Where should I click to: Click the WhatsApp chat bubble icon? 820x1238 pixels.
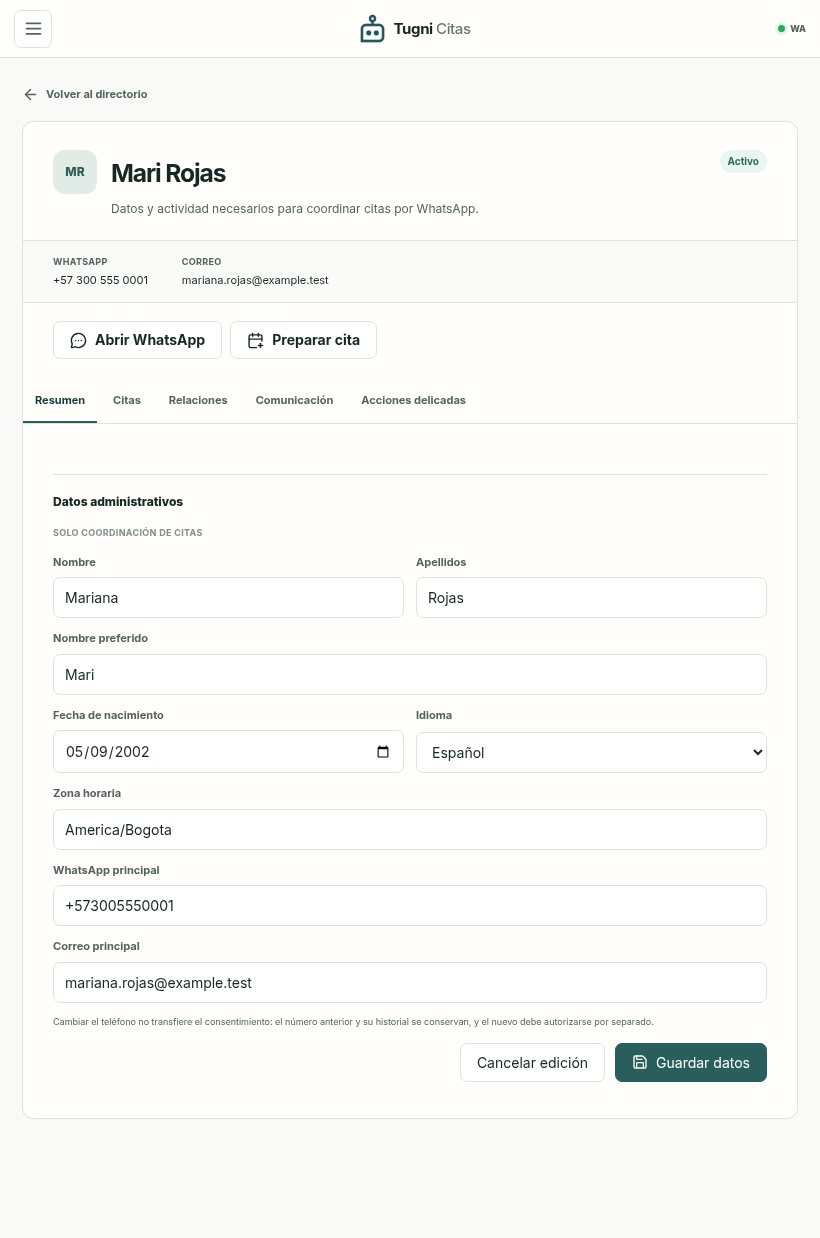point(78,340)
